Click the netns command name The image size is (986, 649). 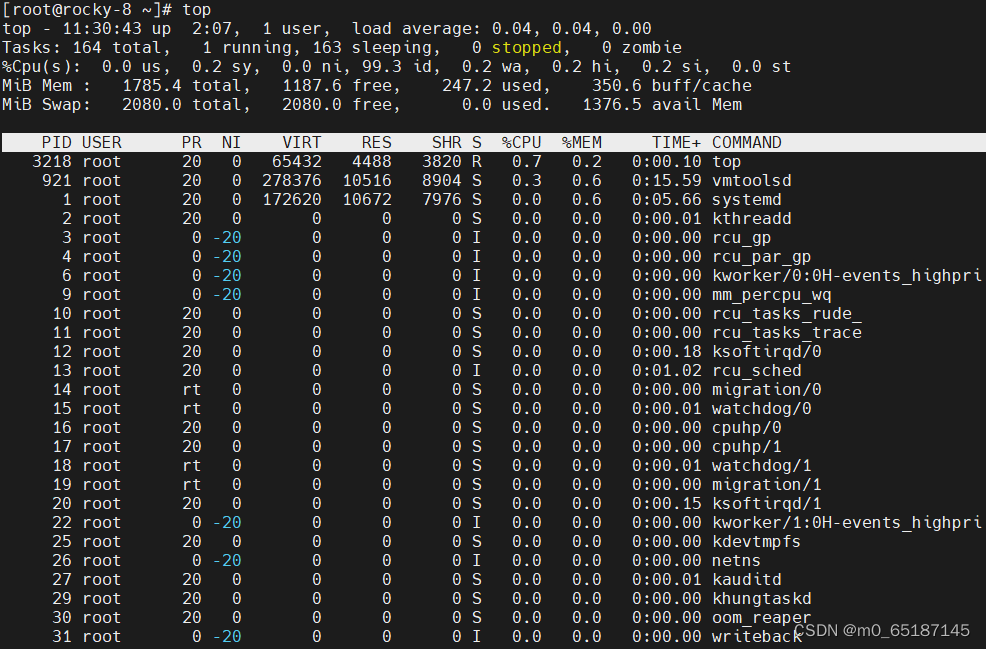736,560
